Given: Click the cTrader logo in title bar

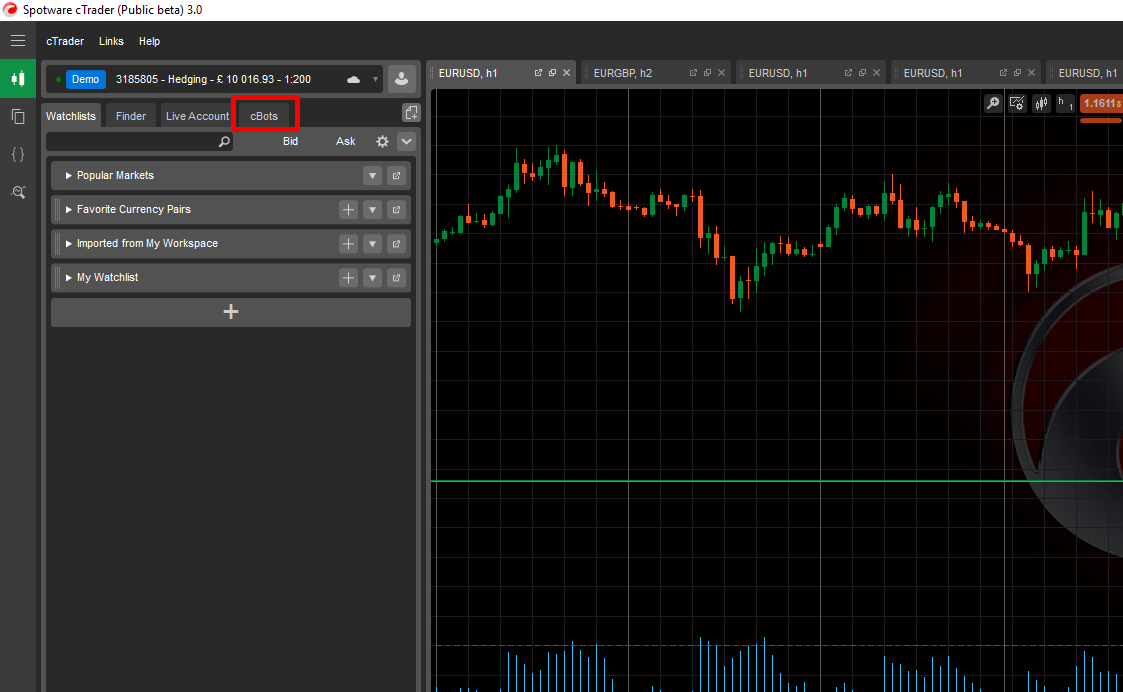Looking at the screenshot, I should click(10, 10).
